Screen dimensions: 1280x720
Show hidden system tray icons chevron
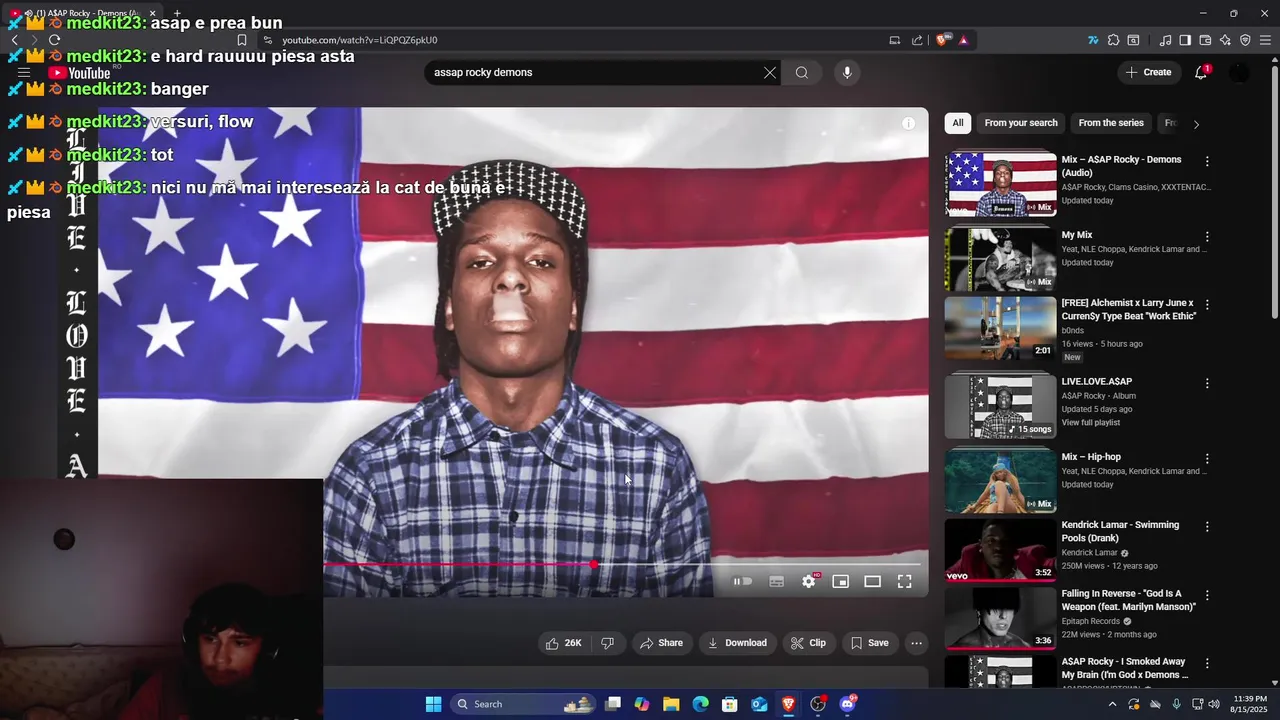coord(1114,704)
